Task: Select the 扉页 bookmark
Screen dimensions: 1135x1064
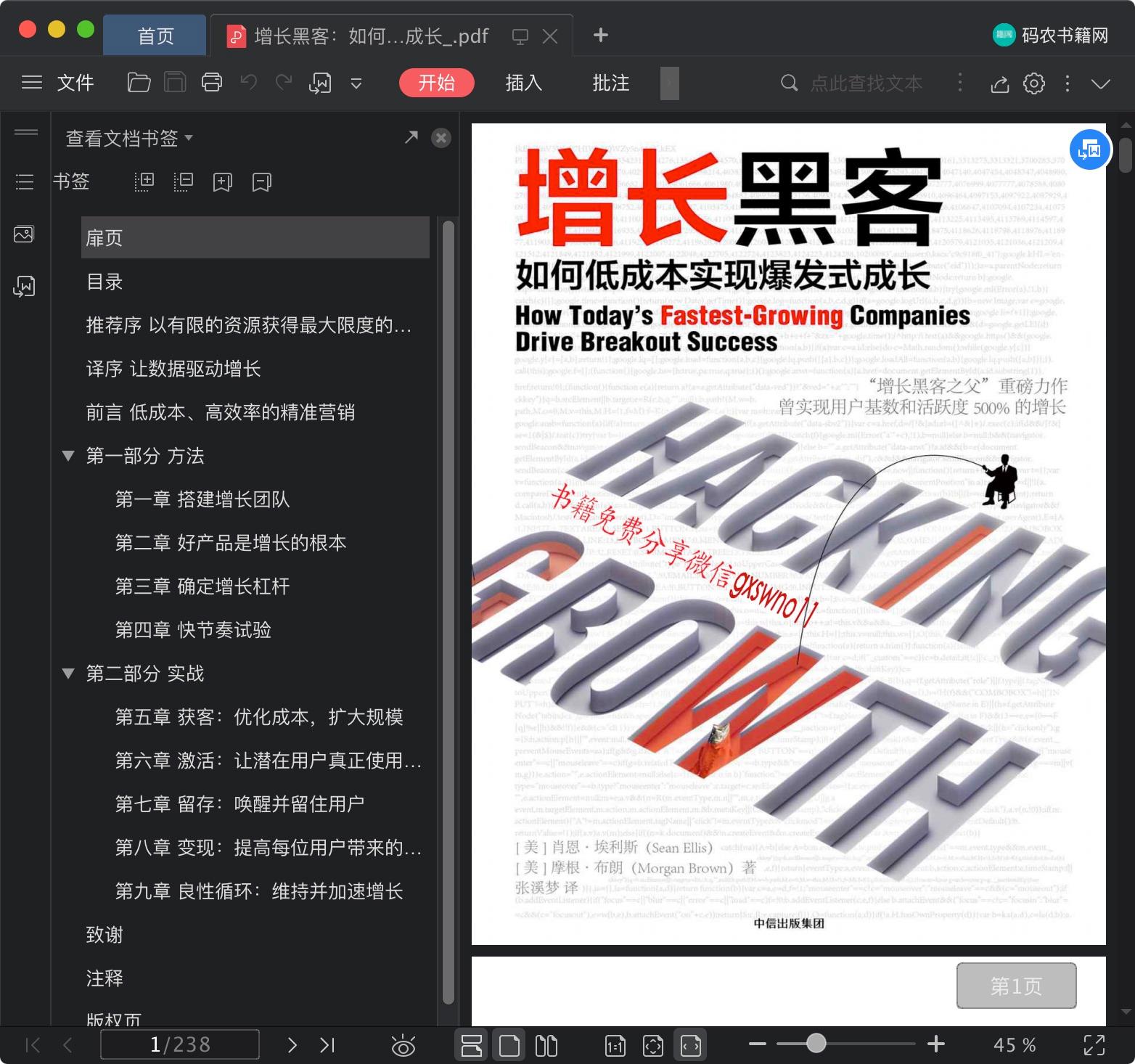Action: point(255,237)
